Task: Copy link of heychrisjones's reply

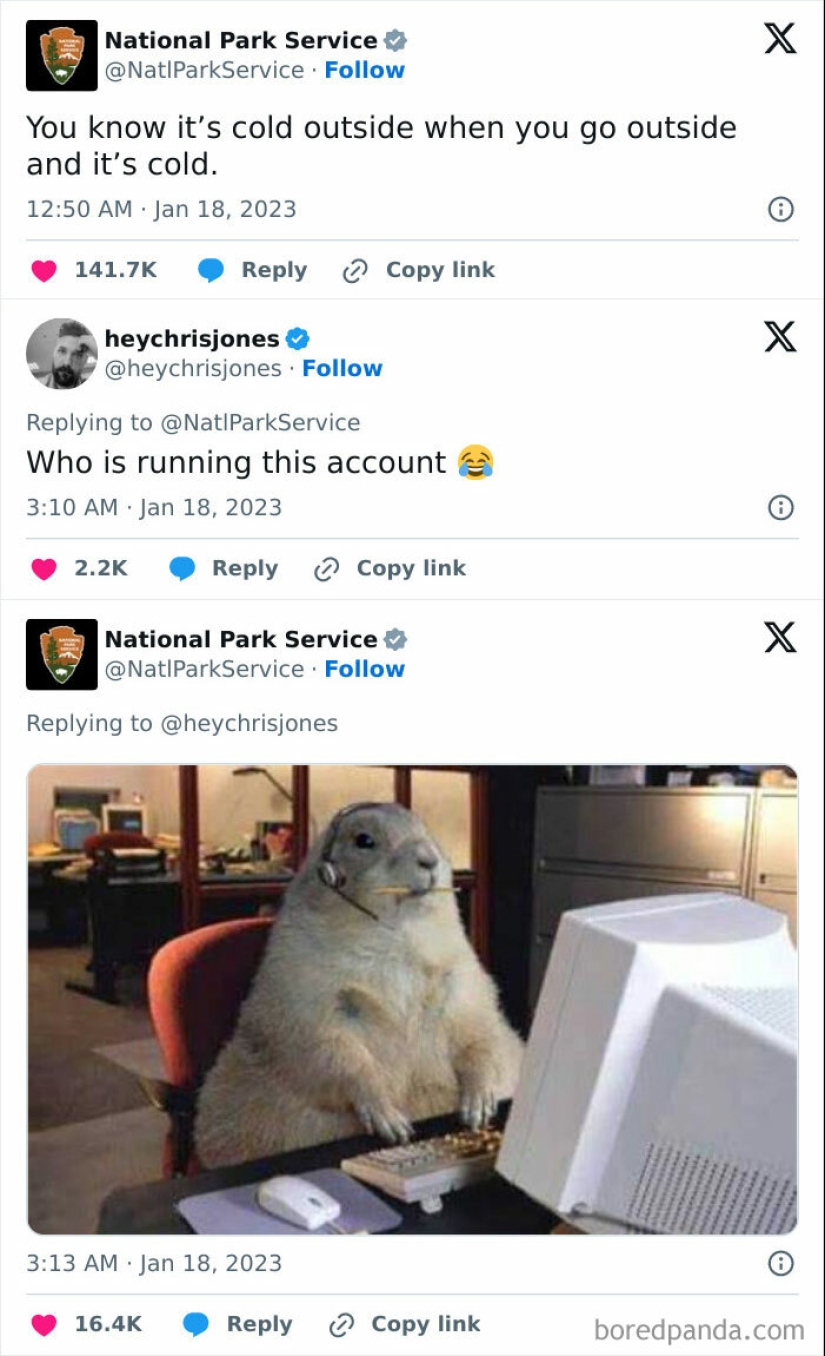Action: [390, 569]
